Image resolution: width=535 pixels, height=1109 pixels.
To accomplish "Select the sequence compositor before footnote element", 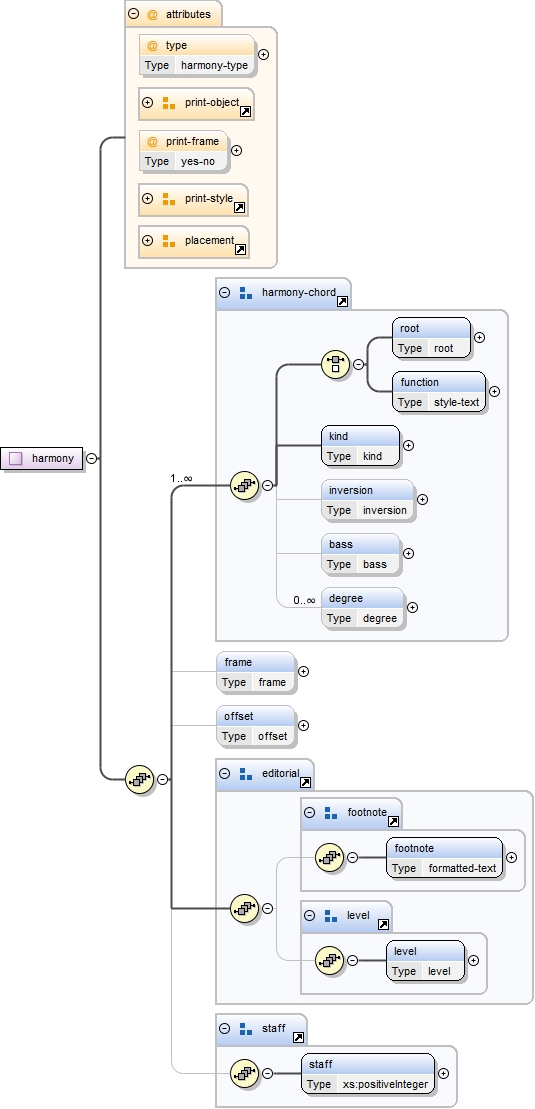I will coord(330,858).
